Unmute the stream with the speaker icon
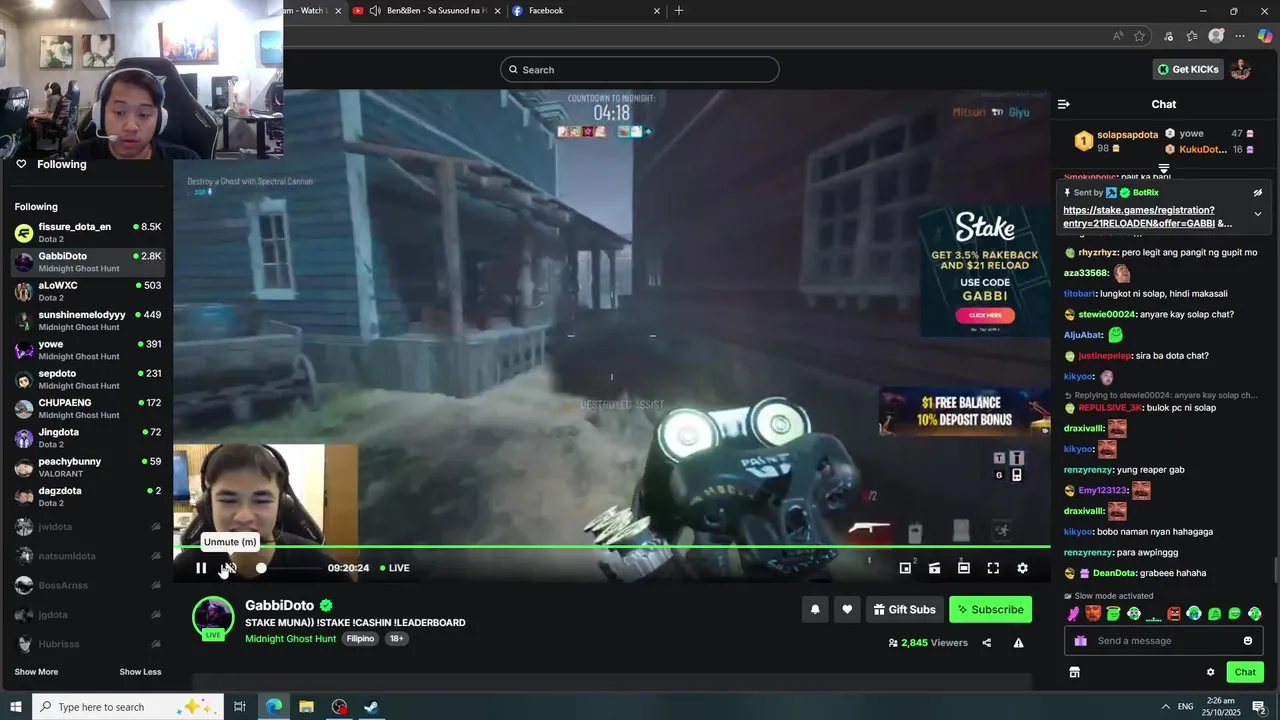The image size is (1280, 720). tap(229, 568)
